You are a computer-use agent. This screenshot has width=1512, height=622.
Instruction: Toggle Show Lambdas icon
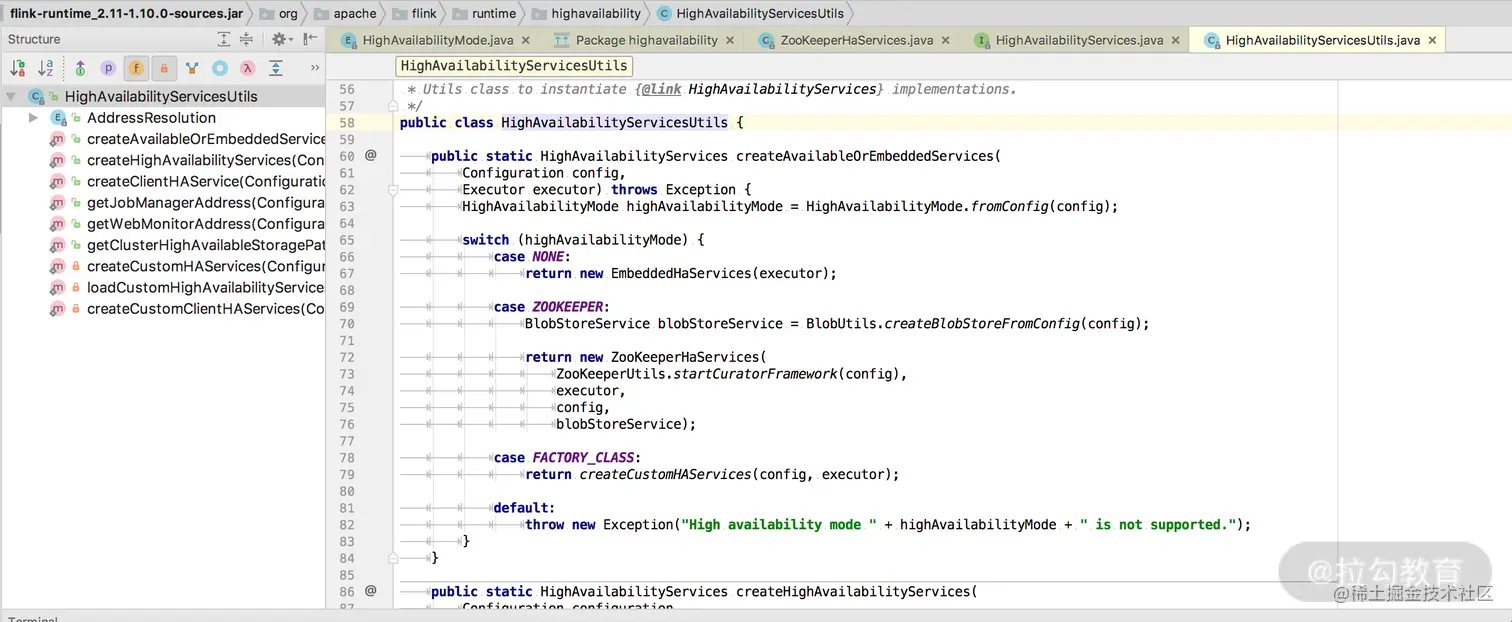coord(248,68)
